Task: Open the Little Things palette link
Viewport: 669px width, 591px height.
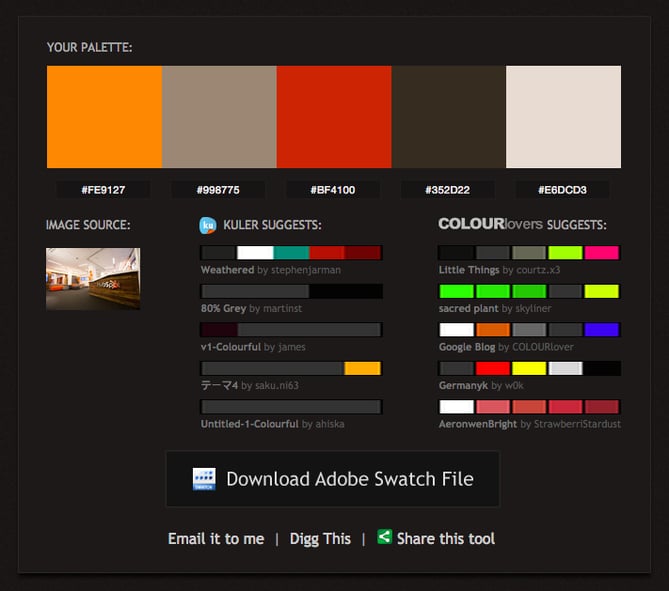Action: tap(469, 270)
